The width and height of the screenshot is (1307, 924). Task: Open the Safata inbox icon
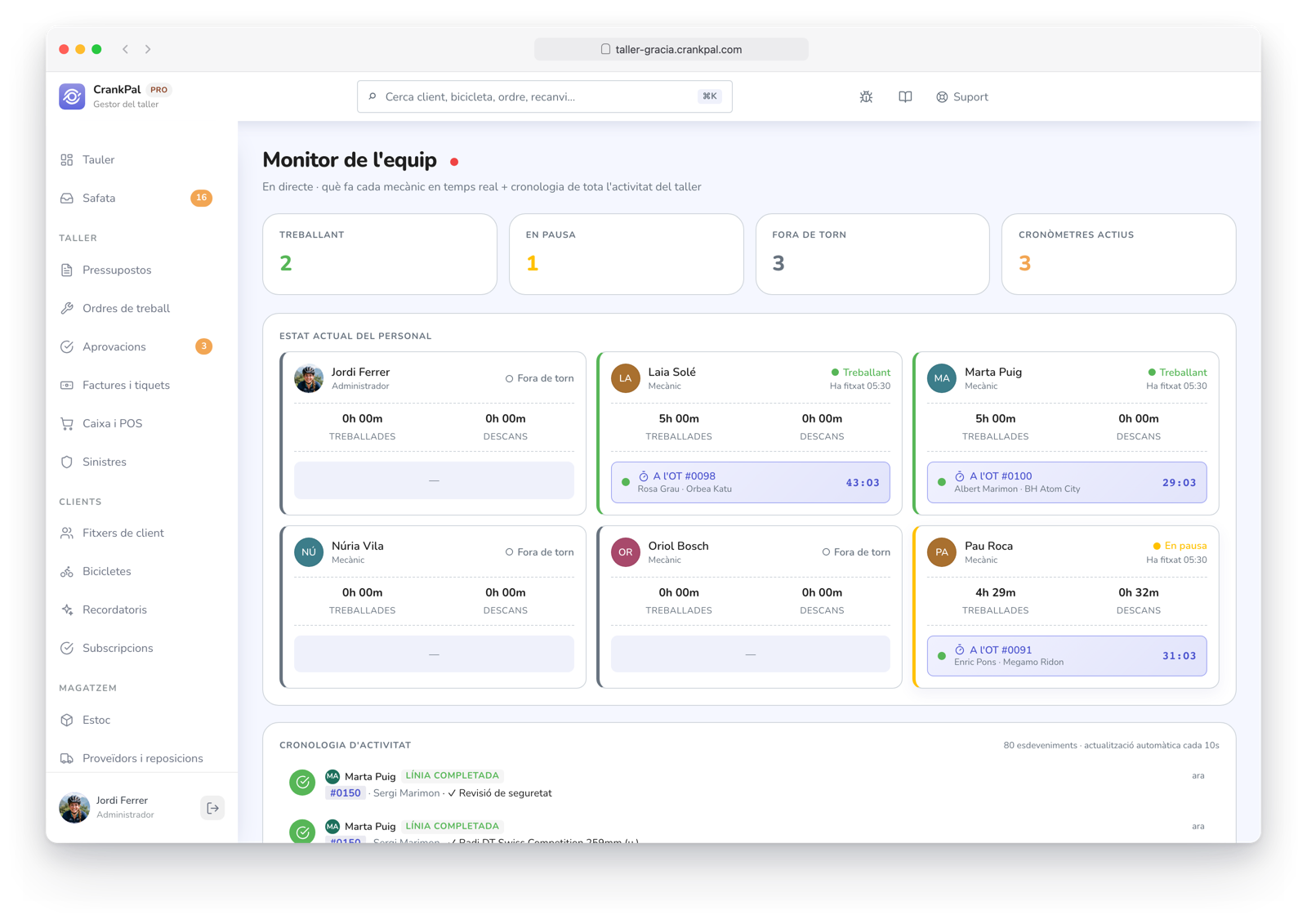[x=67, y=199]
